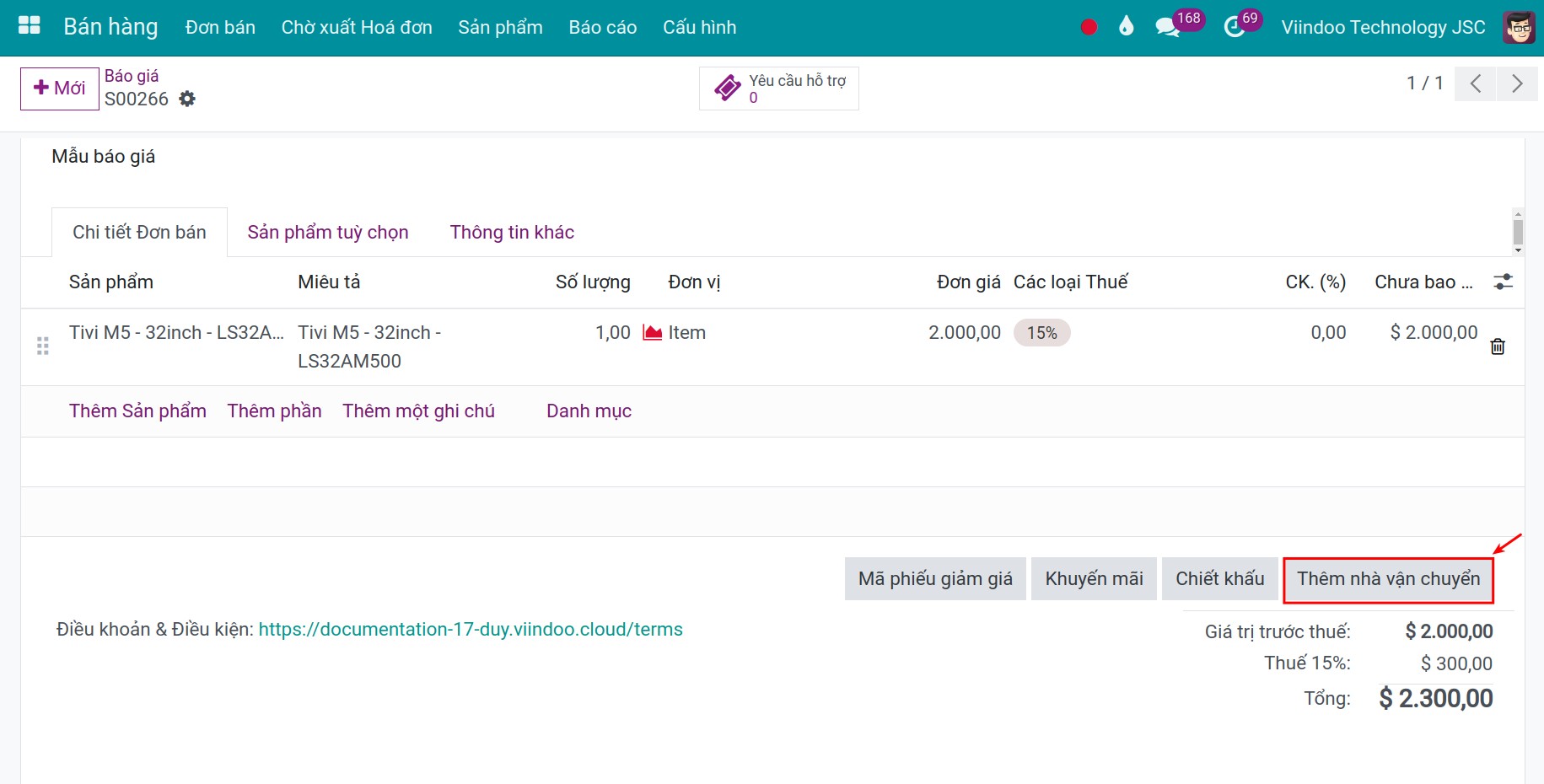Image resolution: width=1544 pixels, height=784 pixels.
Task: Open the Đơn bán menu
Action: 220,27
